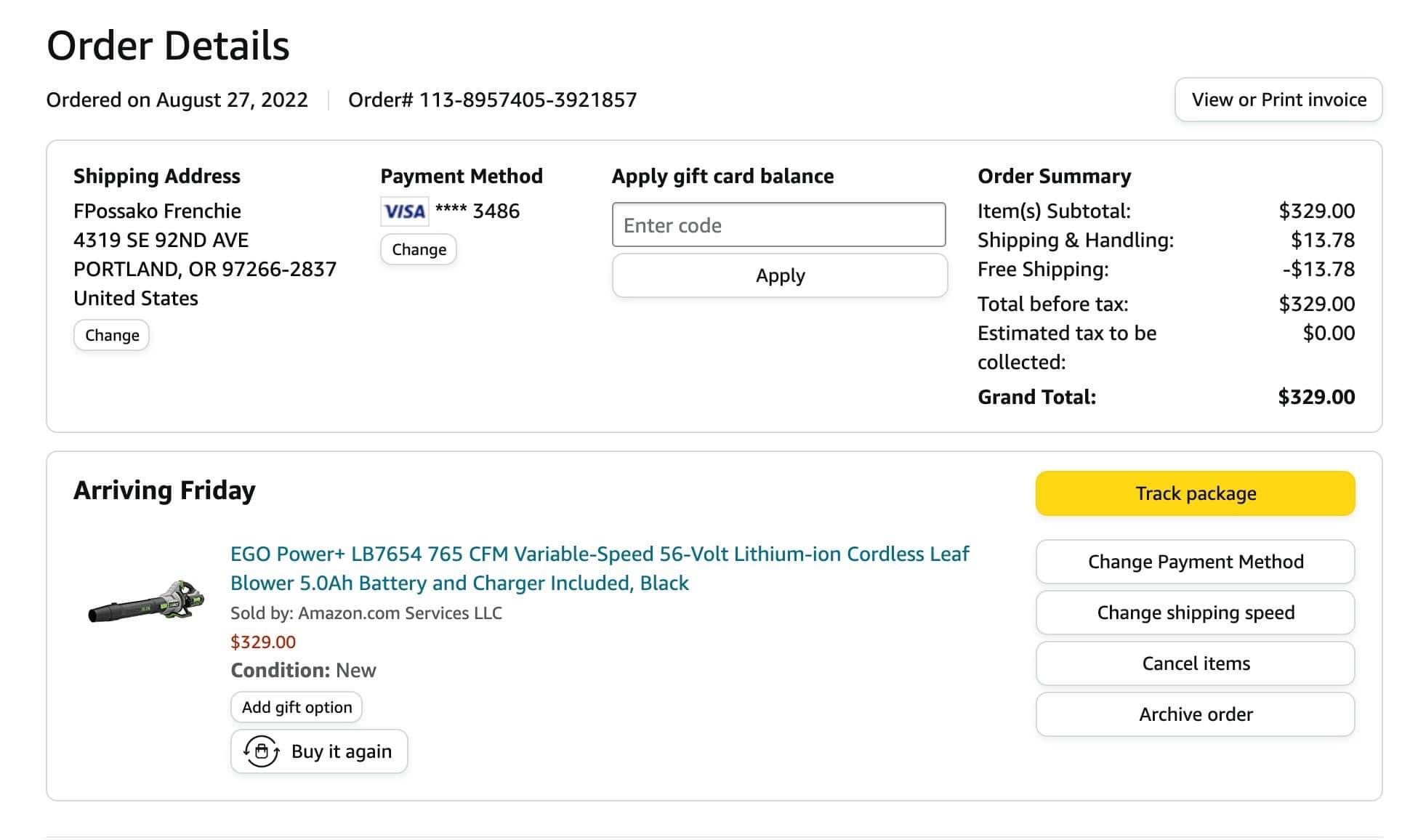The image size is (1426, 840).
Task: Change the shipping address
Action: pos(111,335)
